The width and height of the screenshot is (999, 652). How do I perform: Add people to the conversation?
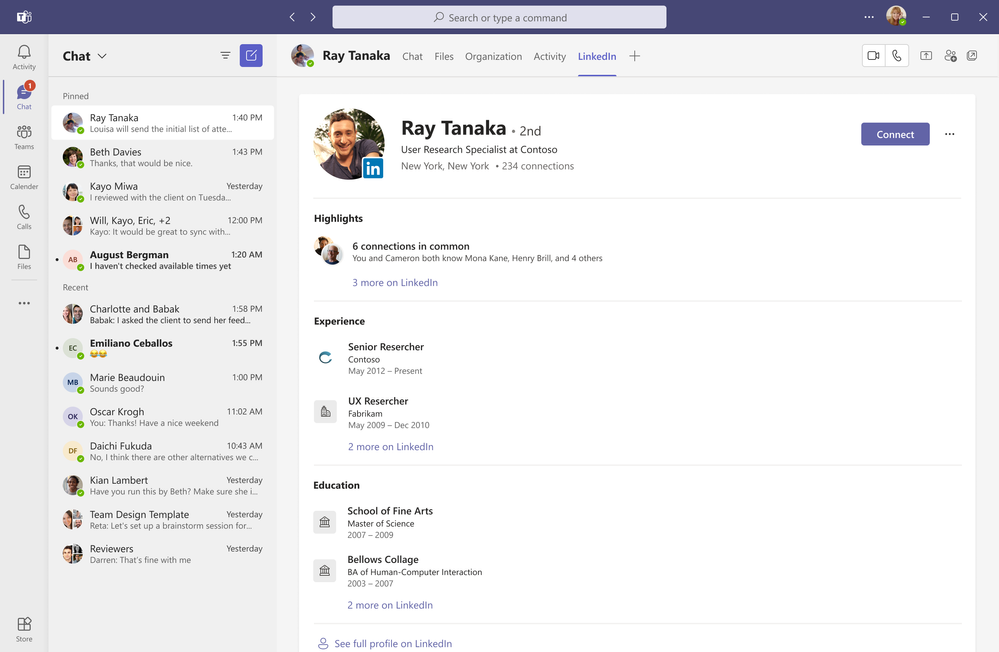(950, 55)
